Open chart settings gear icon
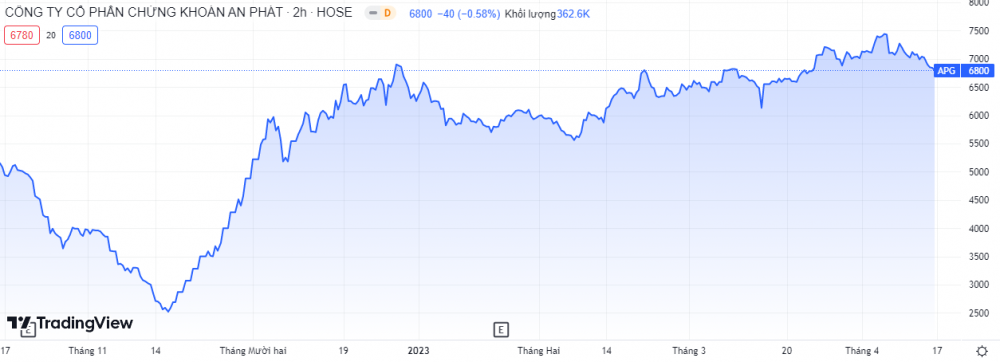This screenshot has width=1000, height=362. click(x=983, y=351)
